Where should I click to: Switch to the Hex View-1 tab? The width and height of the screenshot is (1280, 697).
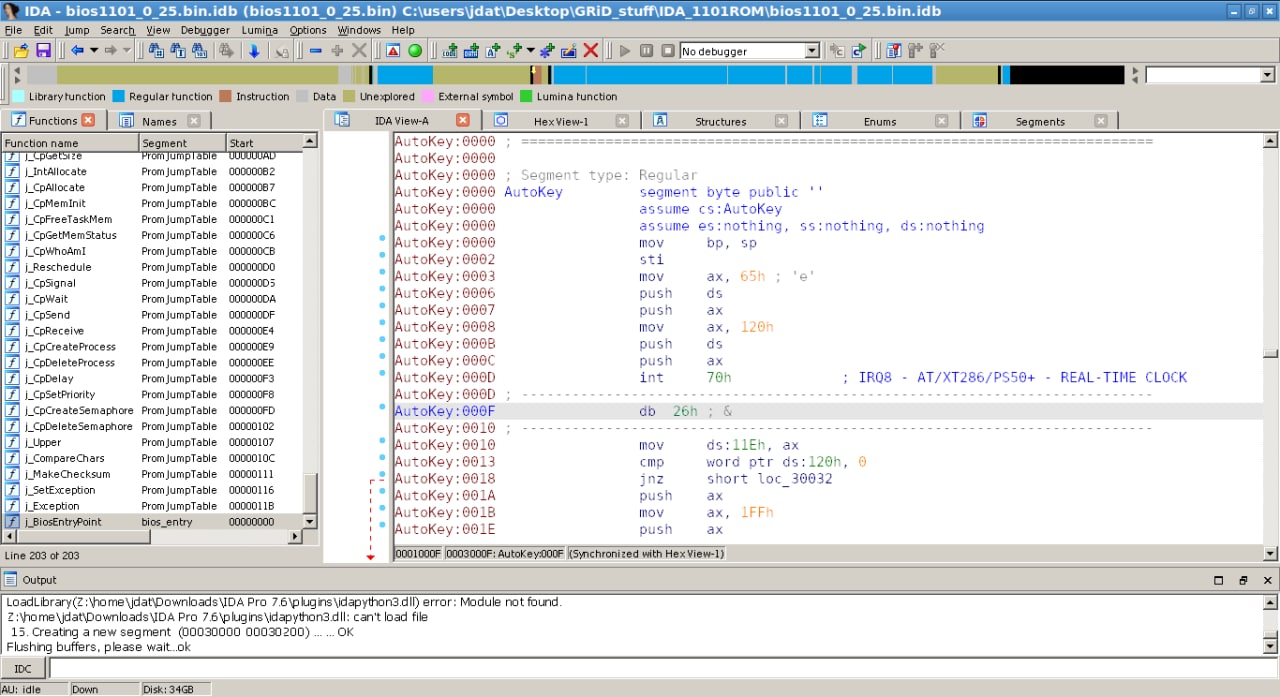(x=560, y=121)
